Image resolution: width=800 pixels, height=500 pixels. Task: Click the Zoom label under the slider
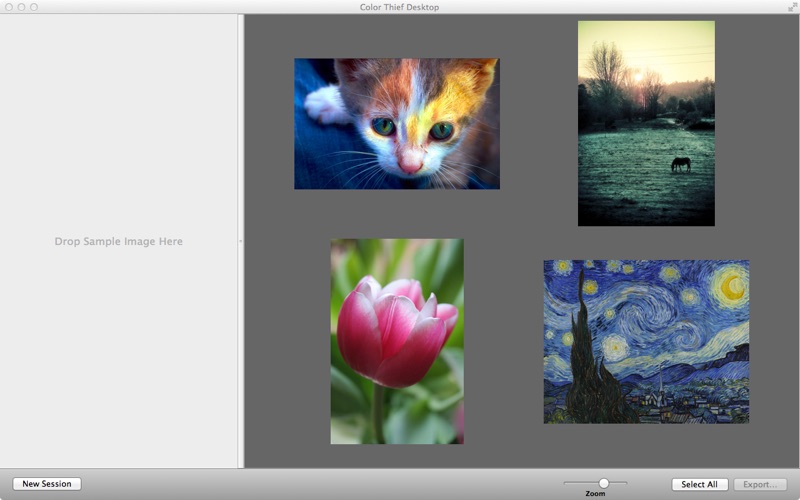(x=595, y=494)
